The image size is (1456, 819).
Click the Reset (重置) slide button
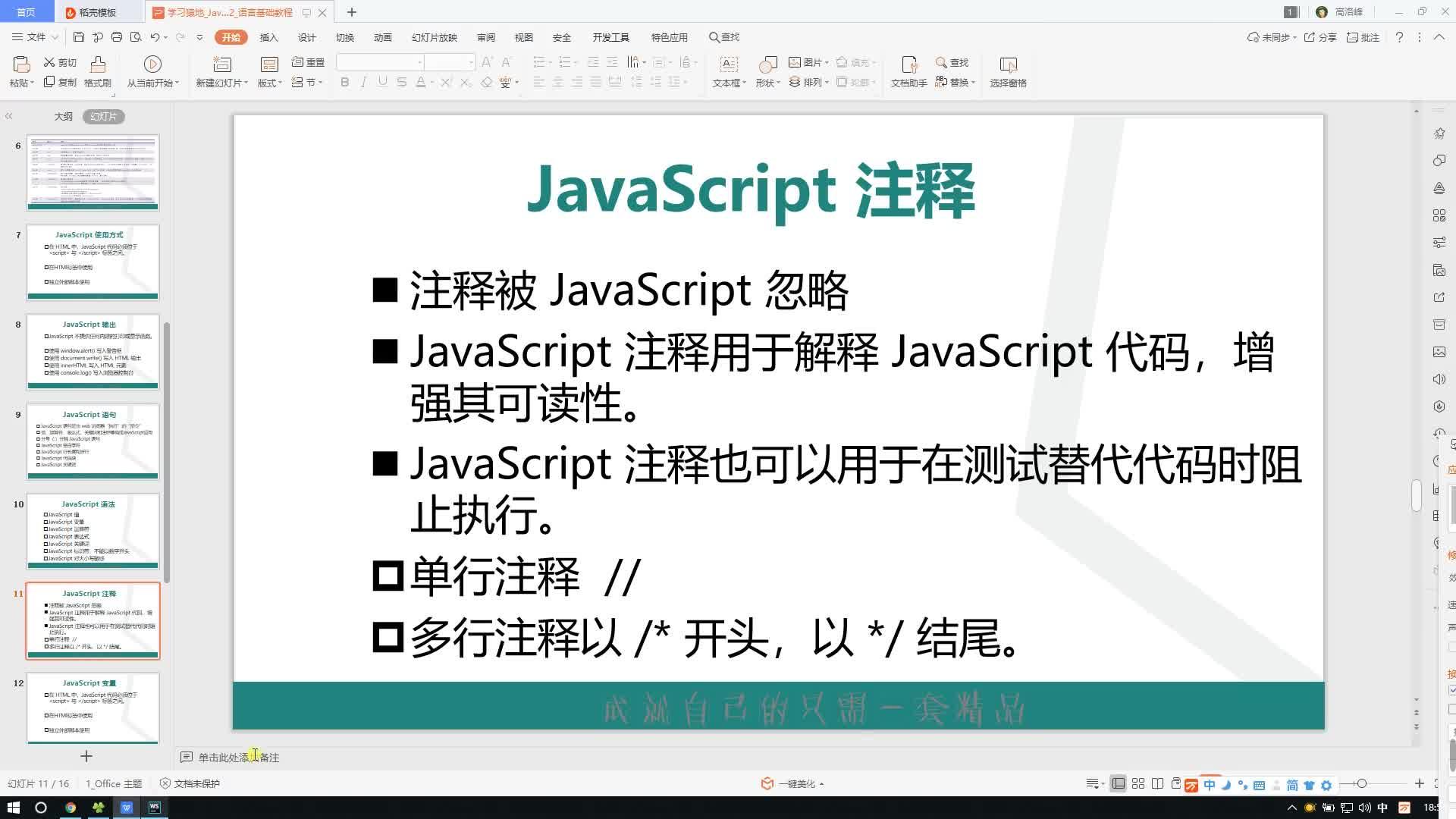pyautogui.click(x=308, y=62)
